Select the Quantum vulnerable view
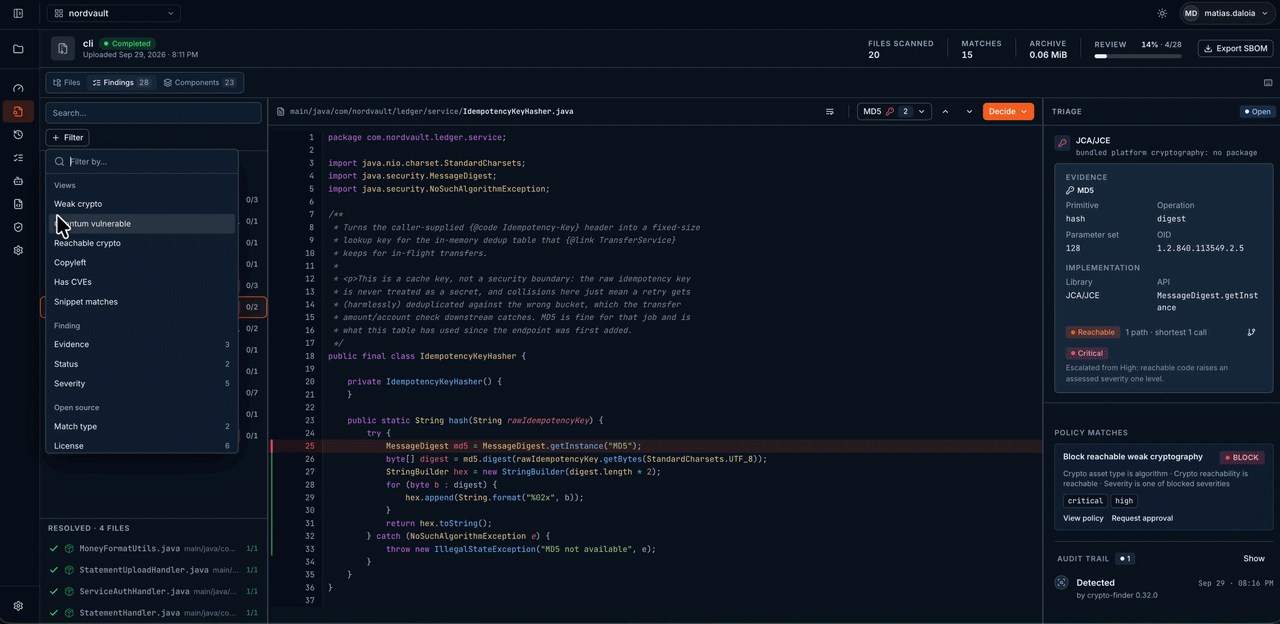This screenshot has width=1280, height=624. click(x=142, y=224)
